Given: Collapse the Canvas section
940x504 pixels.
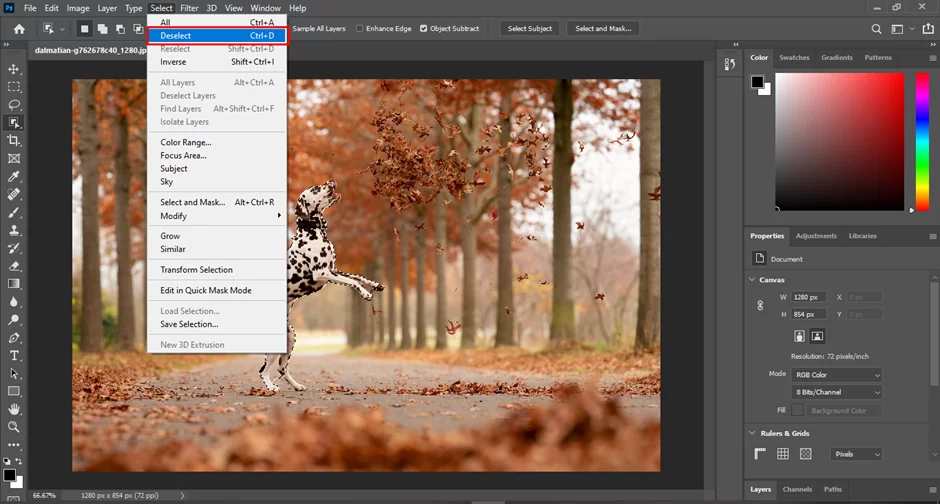Looking at the screenshot, I should point(752,279).
